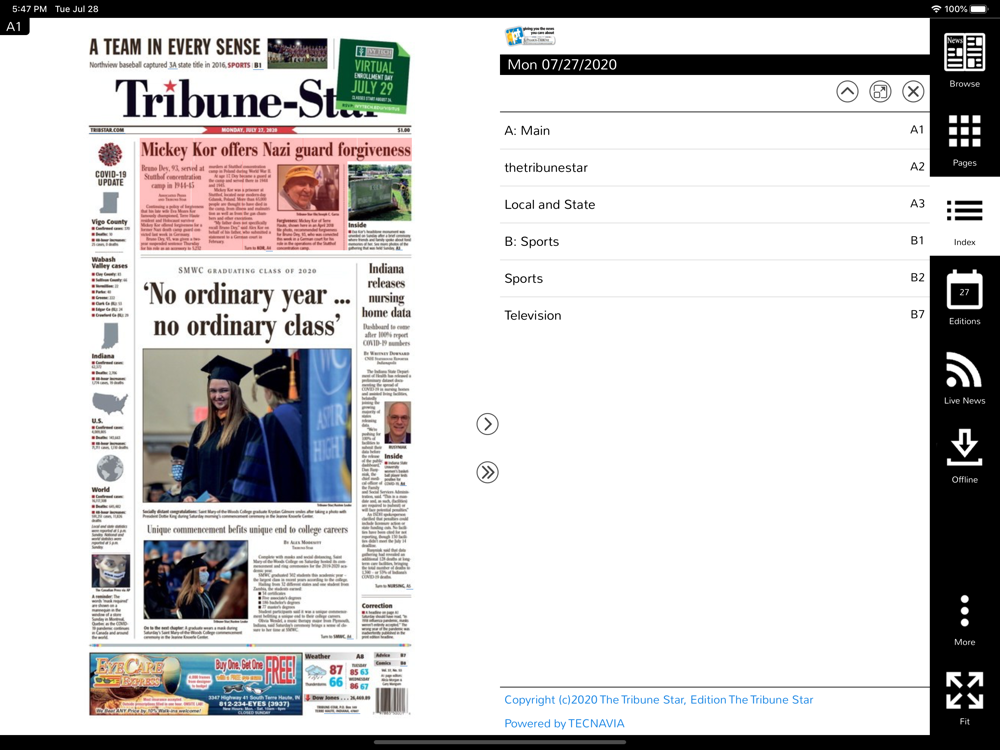The image size is (1000, 750).
Task: Open the Television B7 entry
Action: (714, 316)
